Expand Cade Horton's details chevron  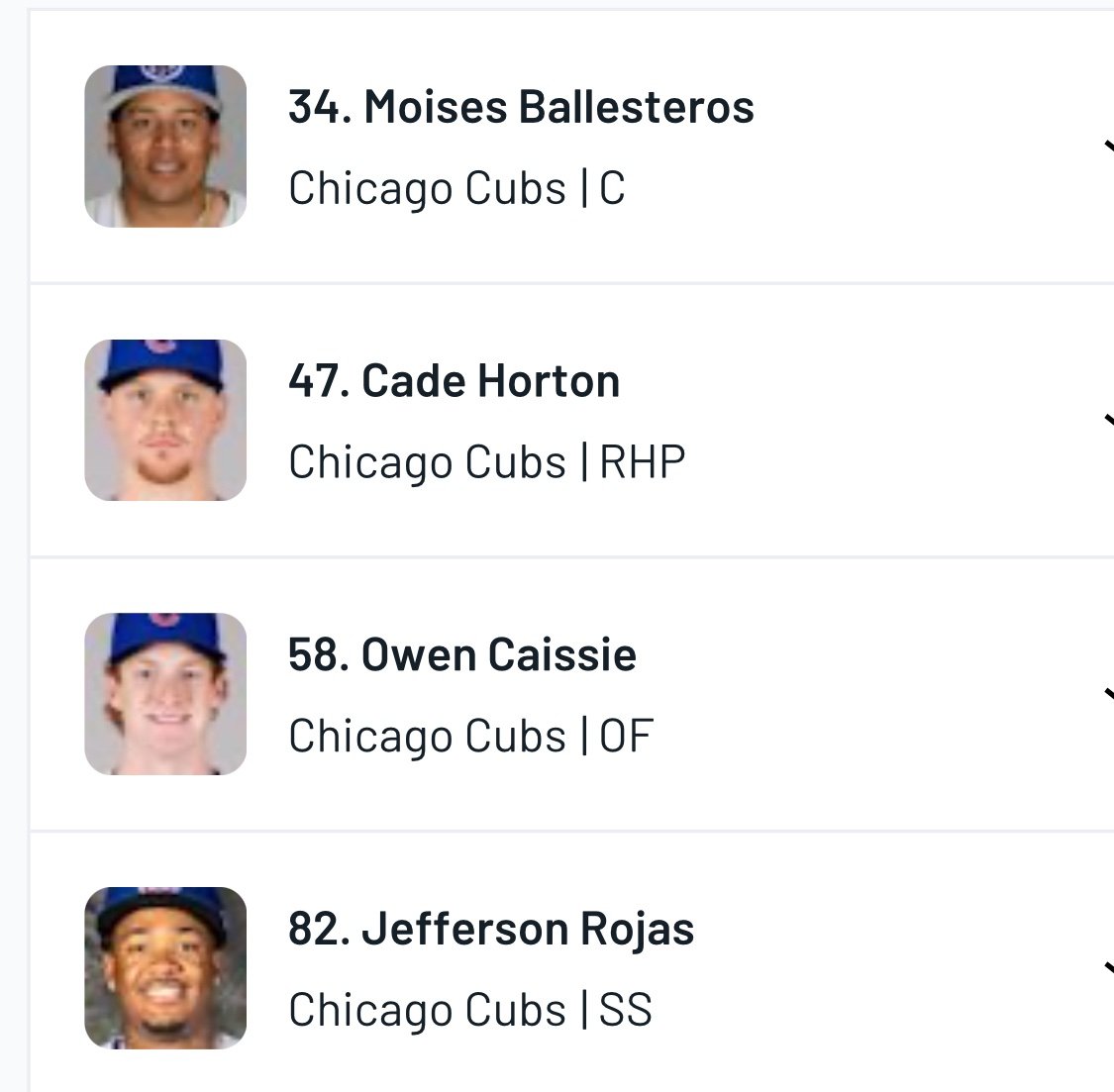click(1107, 422)
